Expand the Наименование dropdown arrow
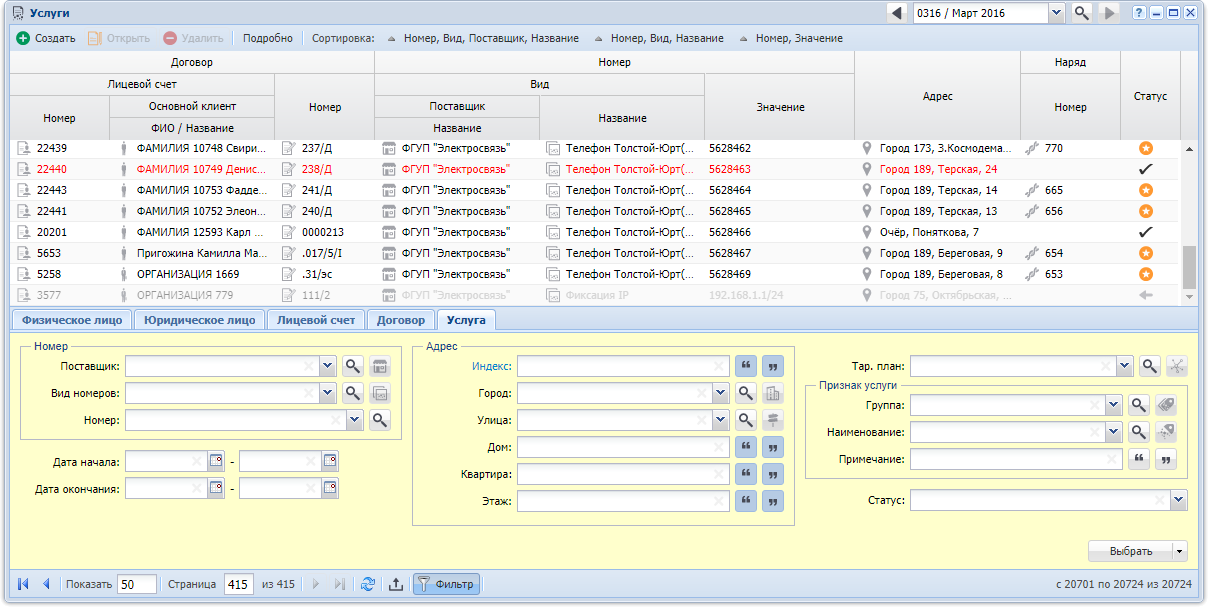Viewport: 1208px width, 607px height. coord(1113,432)
